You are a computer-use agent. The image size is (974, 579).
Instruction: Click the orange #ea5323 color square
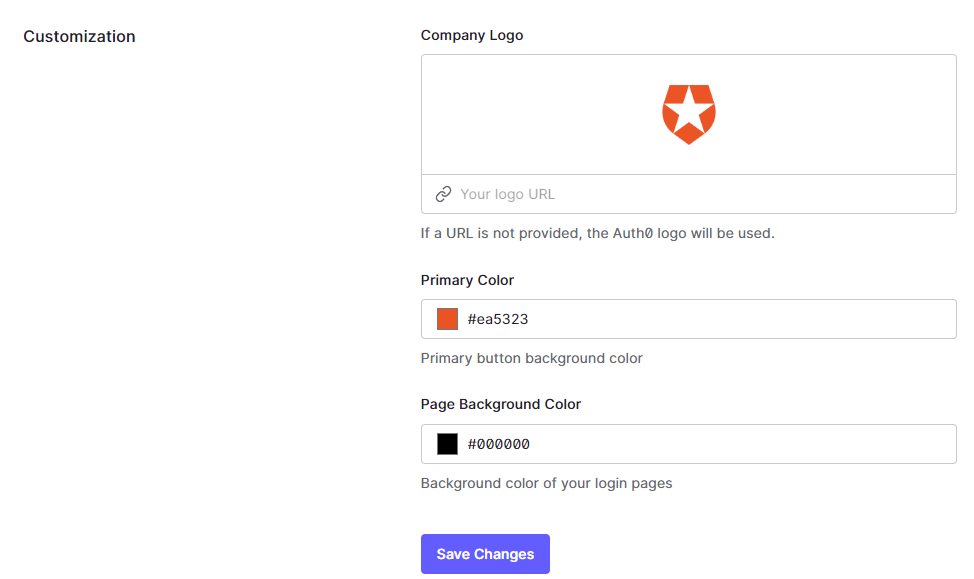click(x=447, y=318)
